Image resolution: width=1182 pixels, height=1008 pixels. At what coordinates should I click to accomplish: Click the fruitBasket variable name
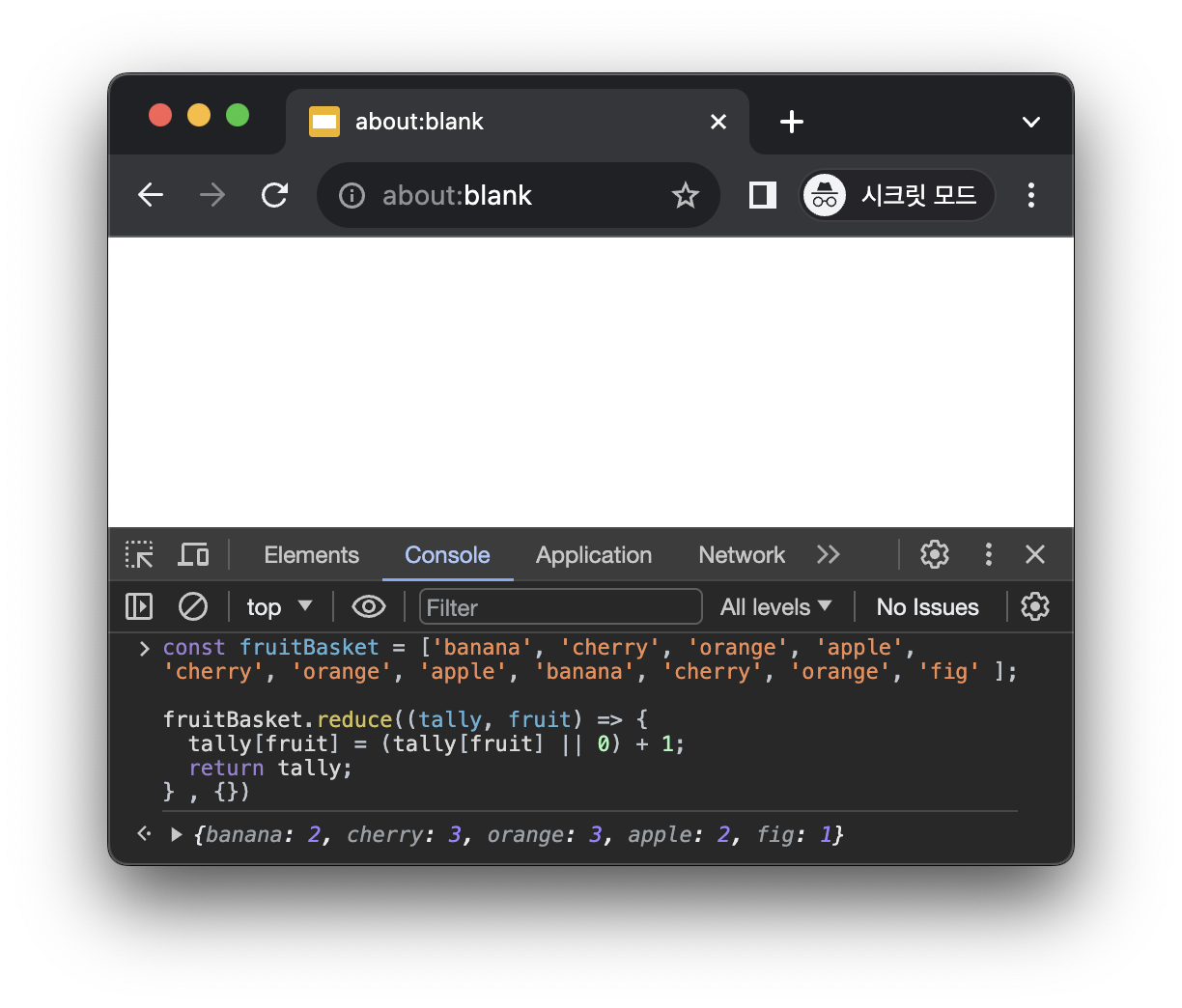[309, 647]
